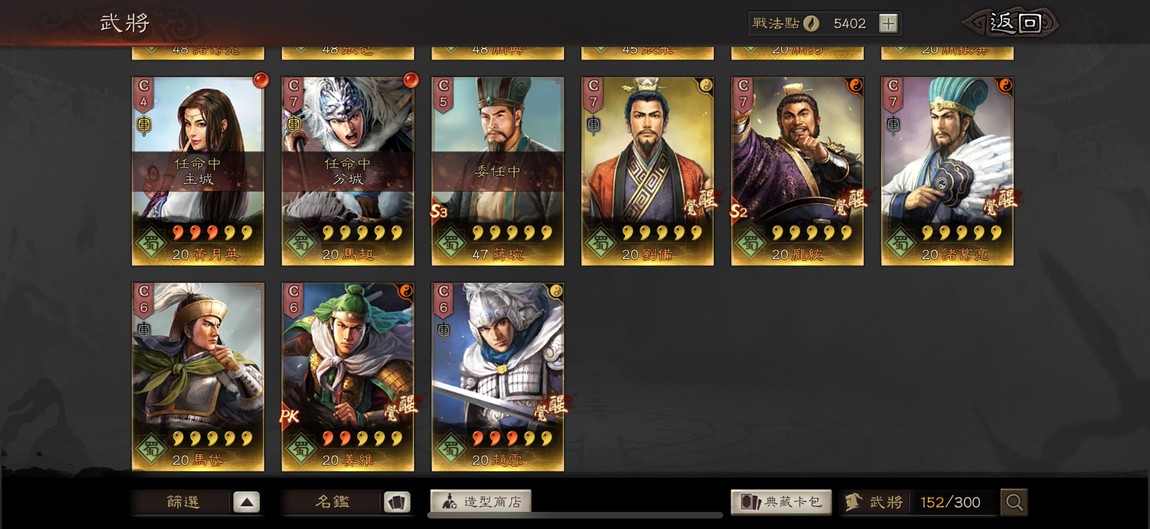This screenshot has height=529, width=1150.
Task: Open the 名鑑 catalogue
Action: click(x=333, y=503)
